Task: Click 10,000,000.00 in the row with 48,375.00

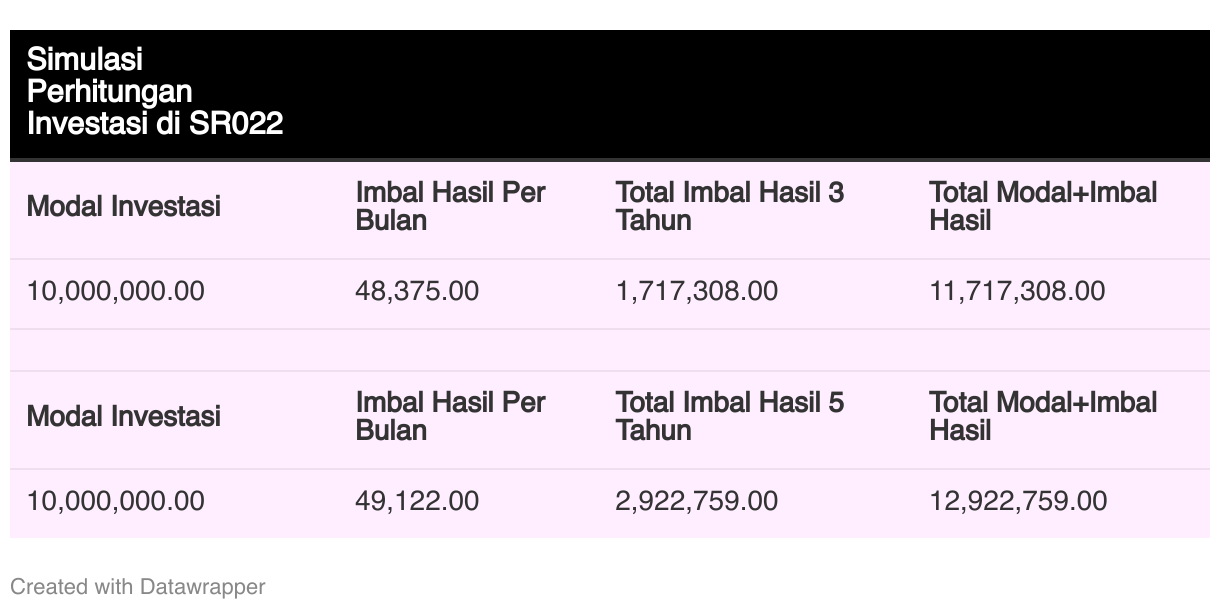Action: click(116, 291)
